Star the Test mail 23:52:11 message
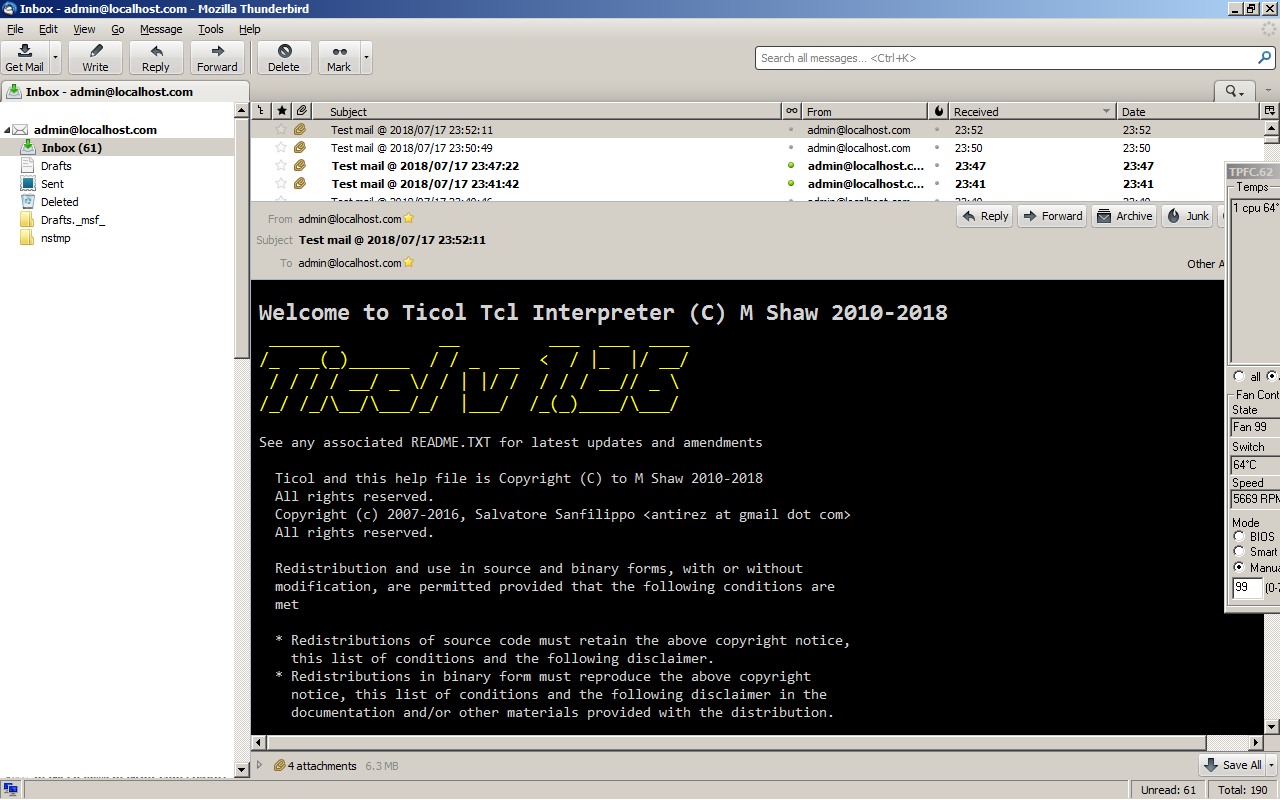 [x=281, y=130]
